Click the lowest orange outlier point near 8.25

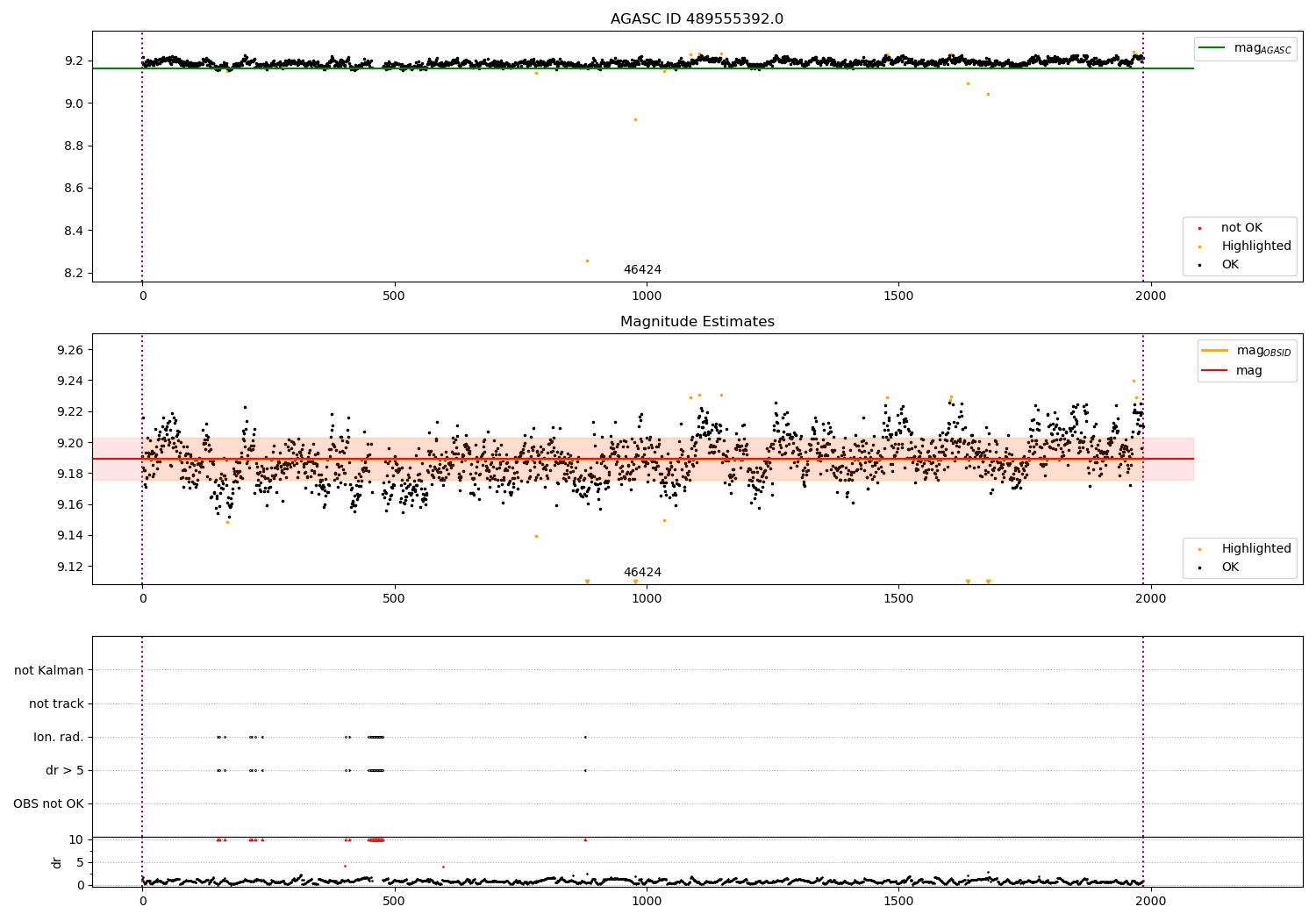(x=587, y=261)
